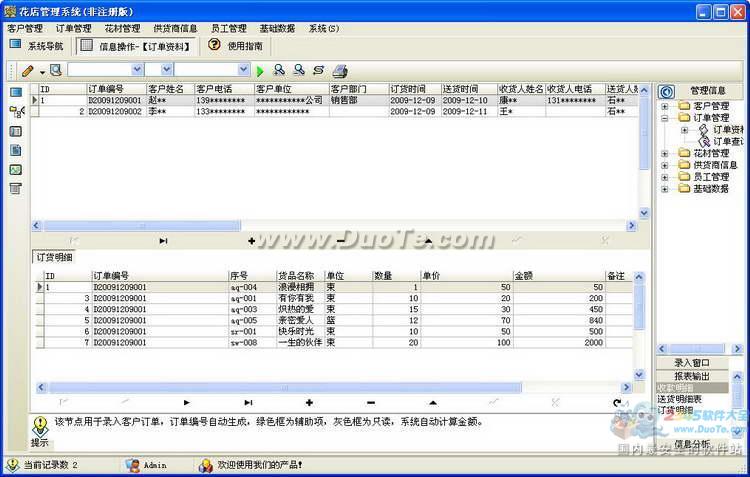Click the trash-bin style icon in left sidebar
The image size is (750, 477).
point(16,189)
